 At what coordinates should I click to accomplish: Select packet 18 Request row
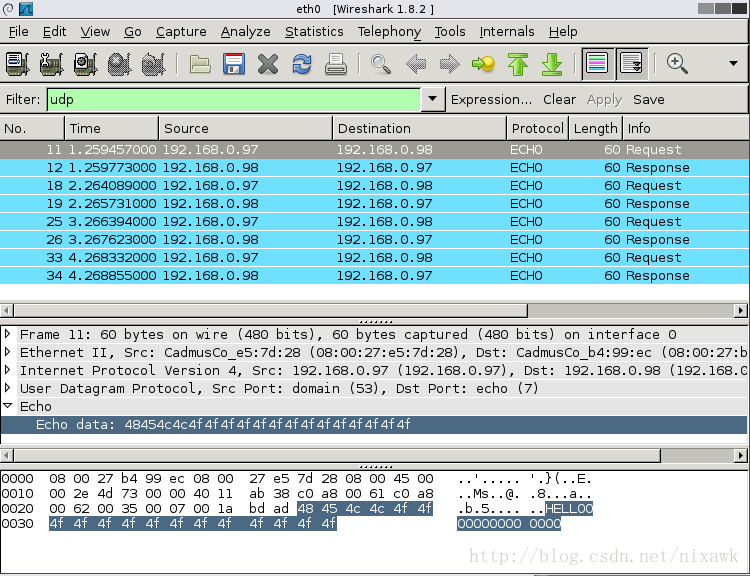point(375,186)
